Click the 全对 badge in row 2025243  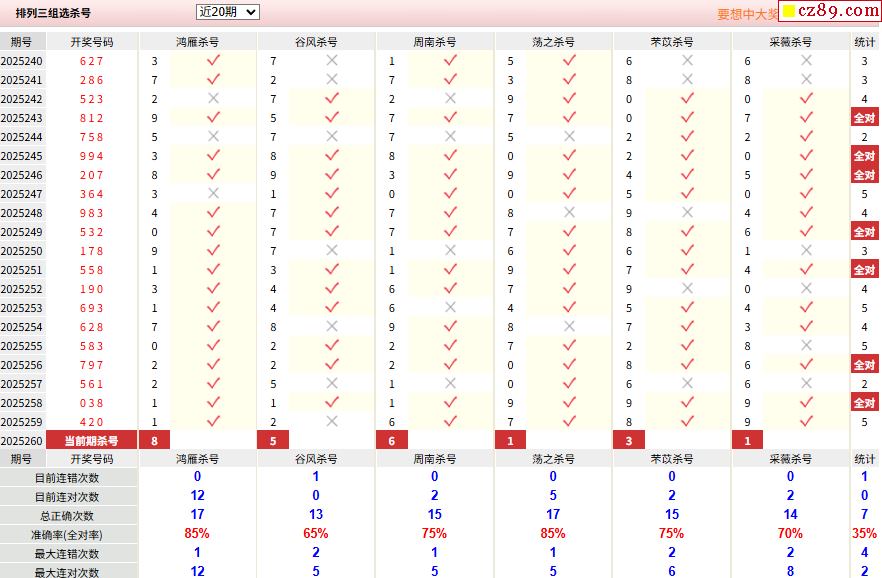[865, 118]
